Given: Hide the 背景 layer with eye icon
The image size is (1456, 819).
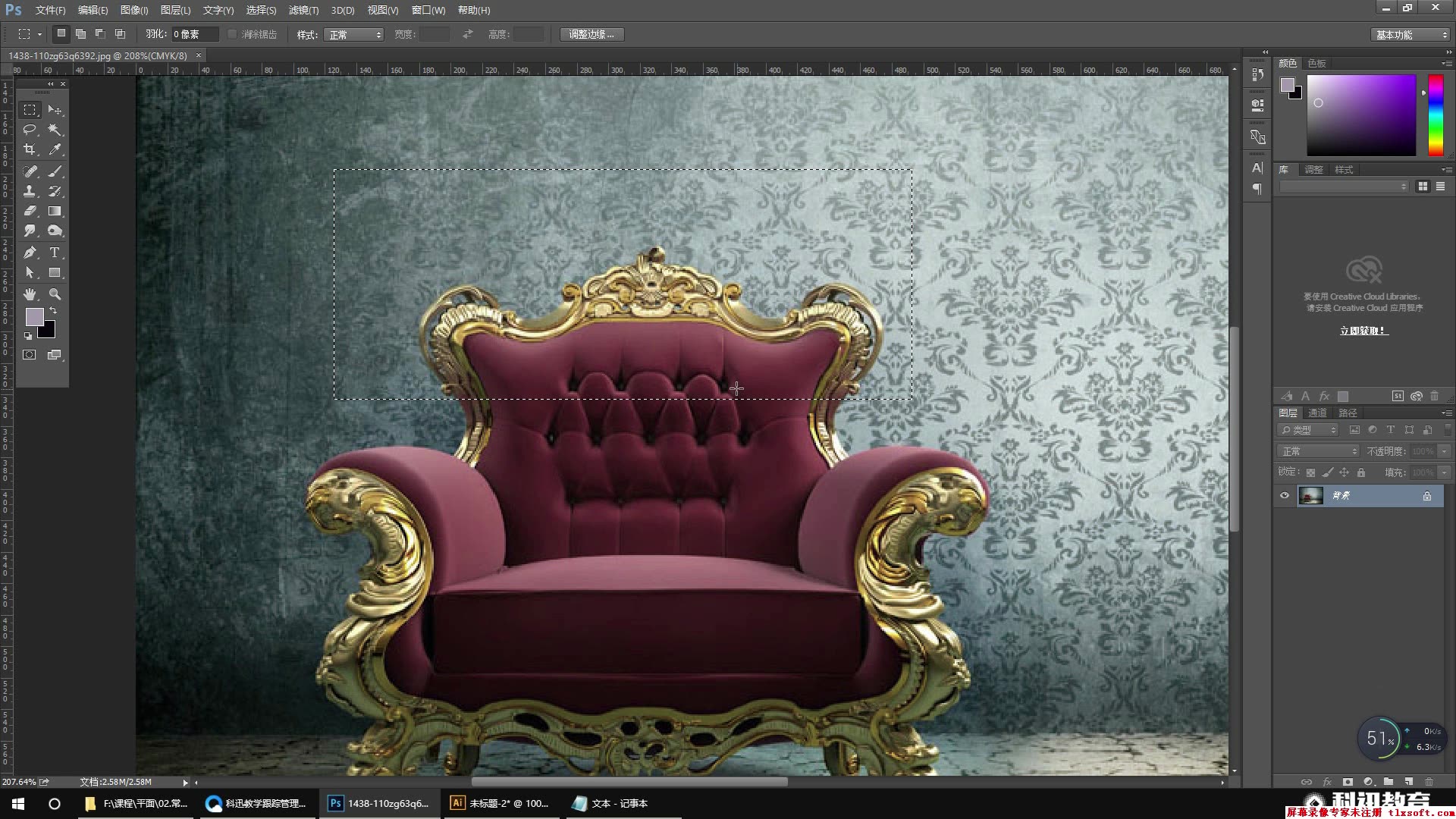Looking at the screenshot, I should click(x=1285, y=496).
